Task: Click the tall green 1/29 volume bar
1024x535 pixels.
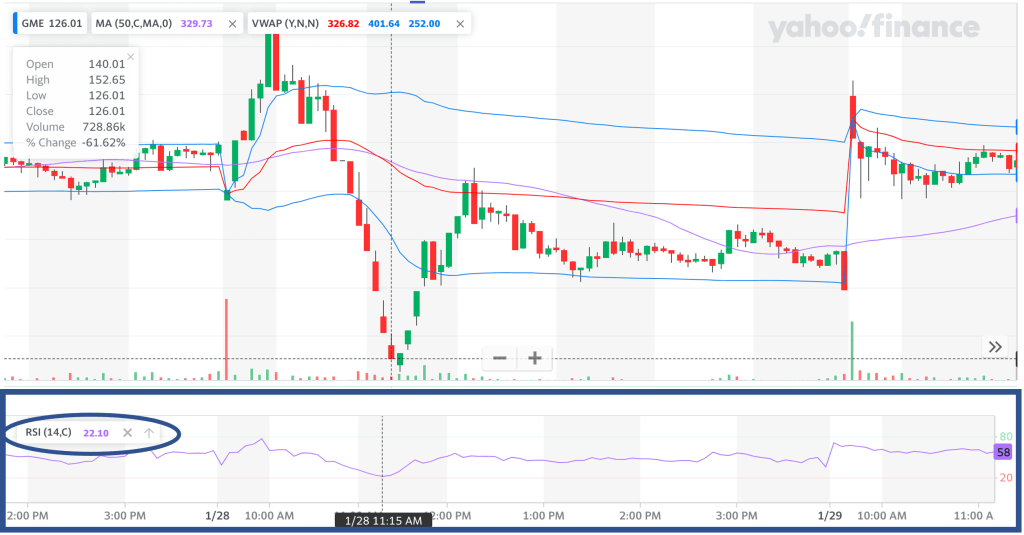Action: pos(851,350)
